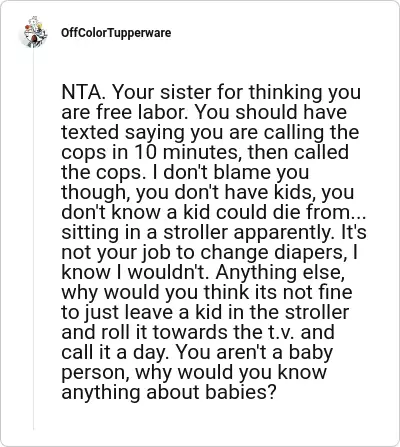Click the line 'though, you don't have kids, you'
The image size is (400, 447).
(208, 192)
